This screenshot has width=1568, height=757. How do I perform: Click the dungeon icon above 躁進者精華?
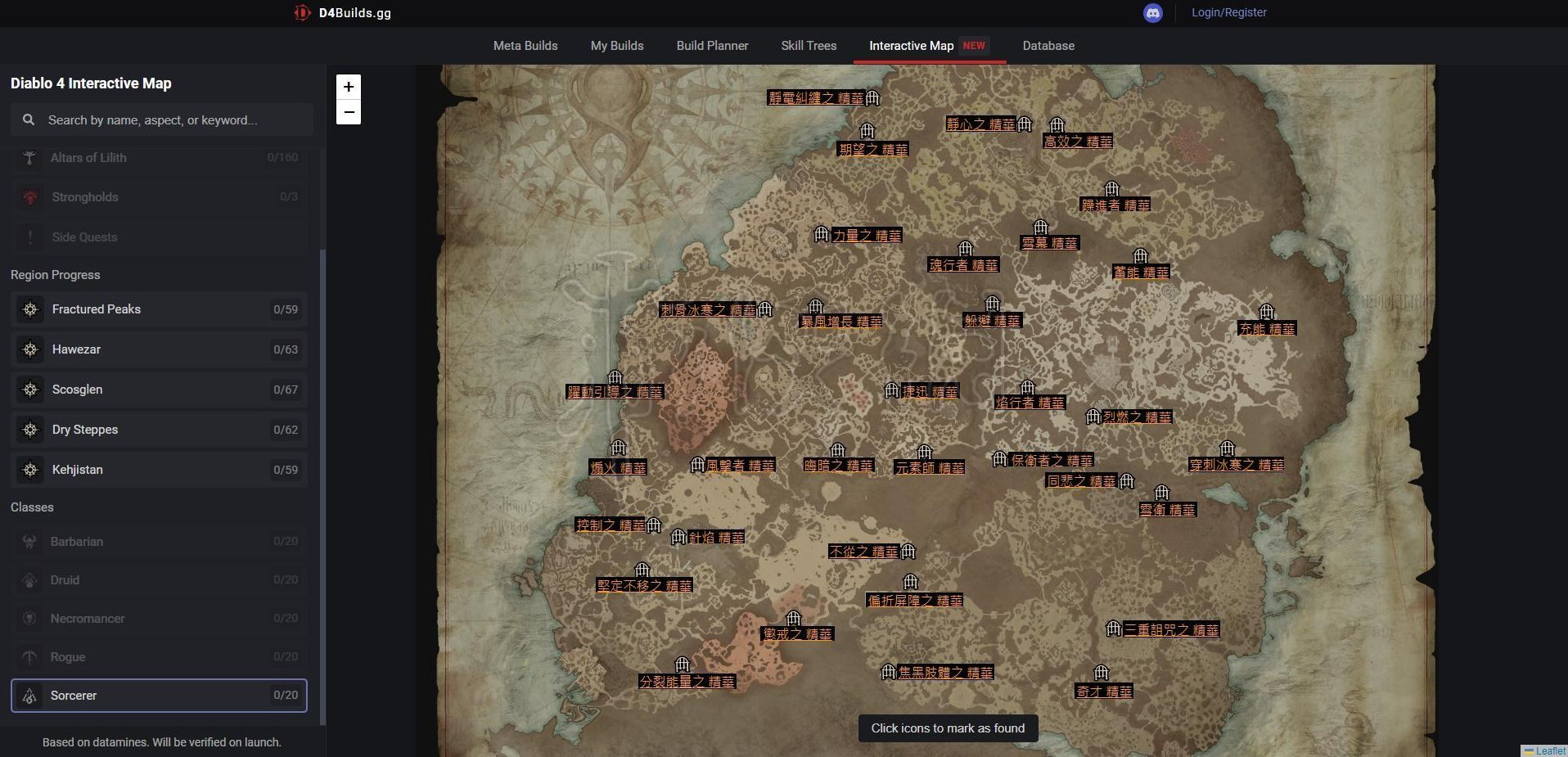click(x=1111, y=189)
